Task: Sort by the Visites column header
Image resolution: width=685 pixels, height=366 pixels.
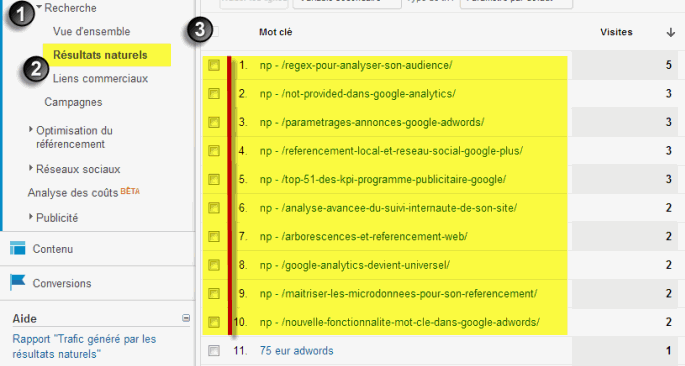Action: pos(616,32)
